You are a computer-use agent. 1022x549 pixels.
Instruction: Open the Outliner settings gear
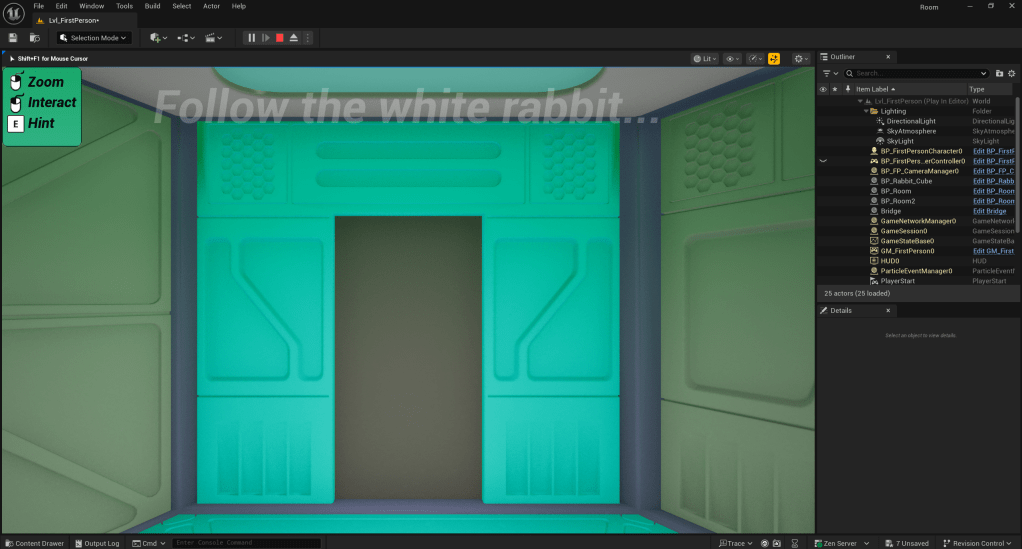(x=1012, y=73)
